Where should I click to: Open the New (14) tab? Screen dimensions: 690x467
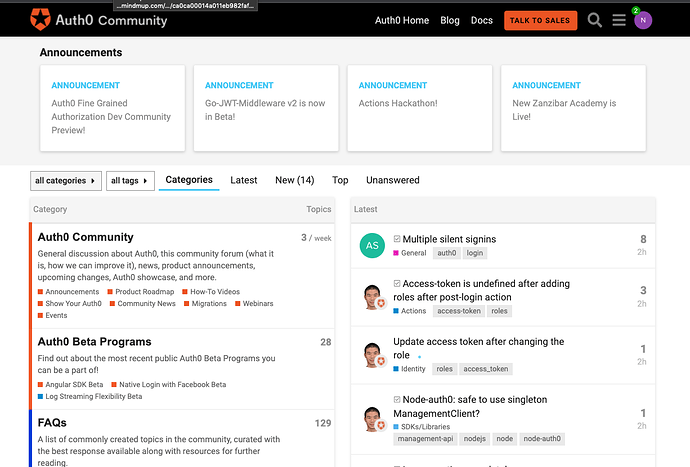click(295, 180)
